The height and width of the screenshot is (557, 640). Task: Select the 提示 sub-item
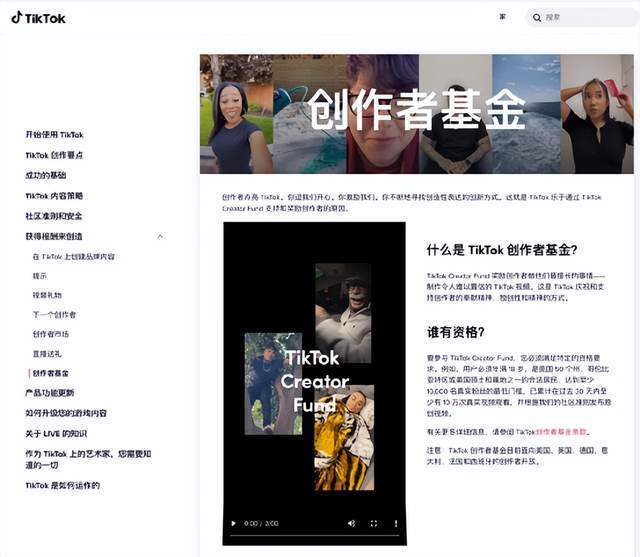(x=40, y=276)
